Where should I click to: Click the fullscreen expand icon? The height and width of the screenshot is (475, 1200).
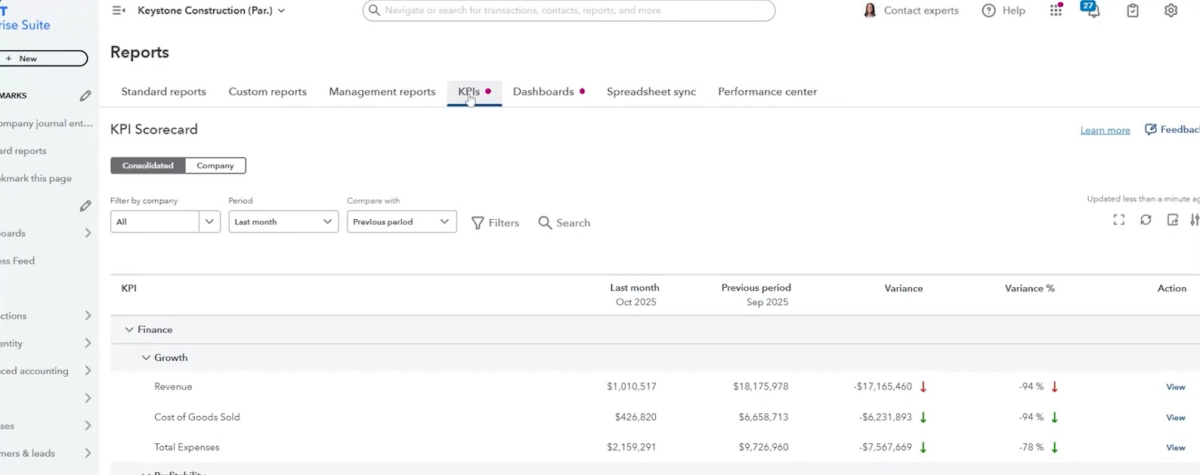pos(1119,220)
